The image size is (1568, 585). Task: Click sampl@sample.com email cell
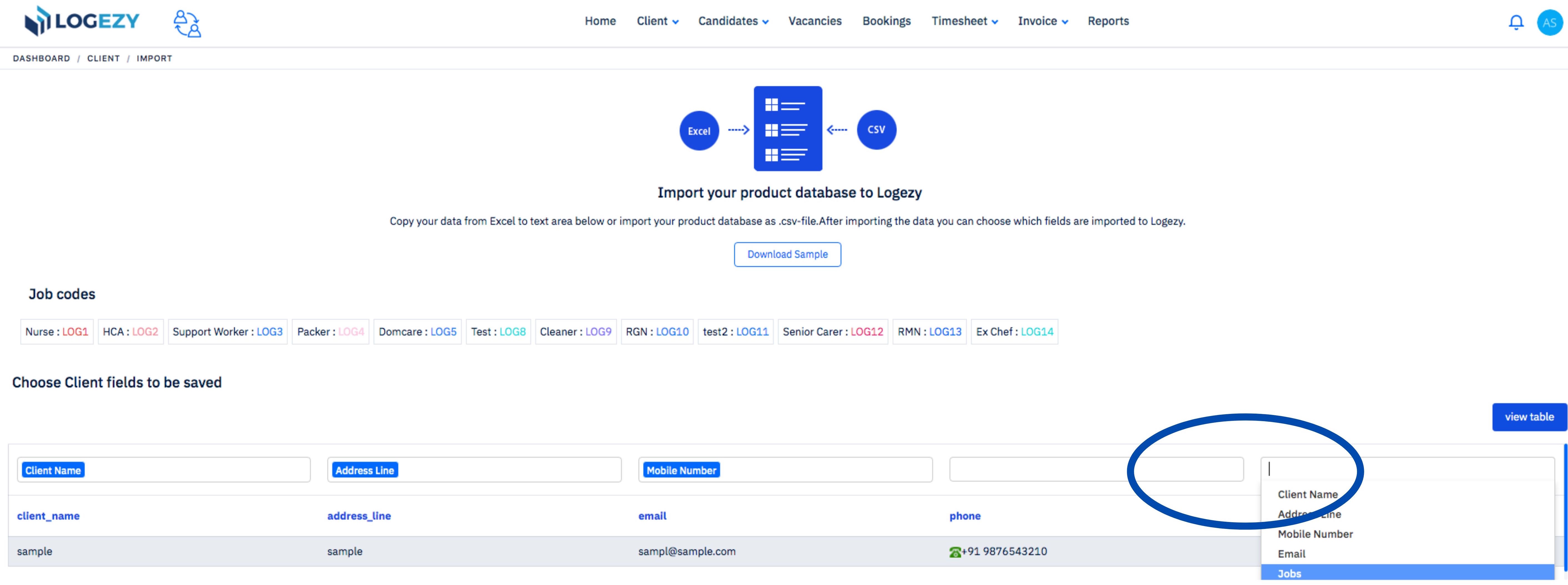(x=687, y=551)
